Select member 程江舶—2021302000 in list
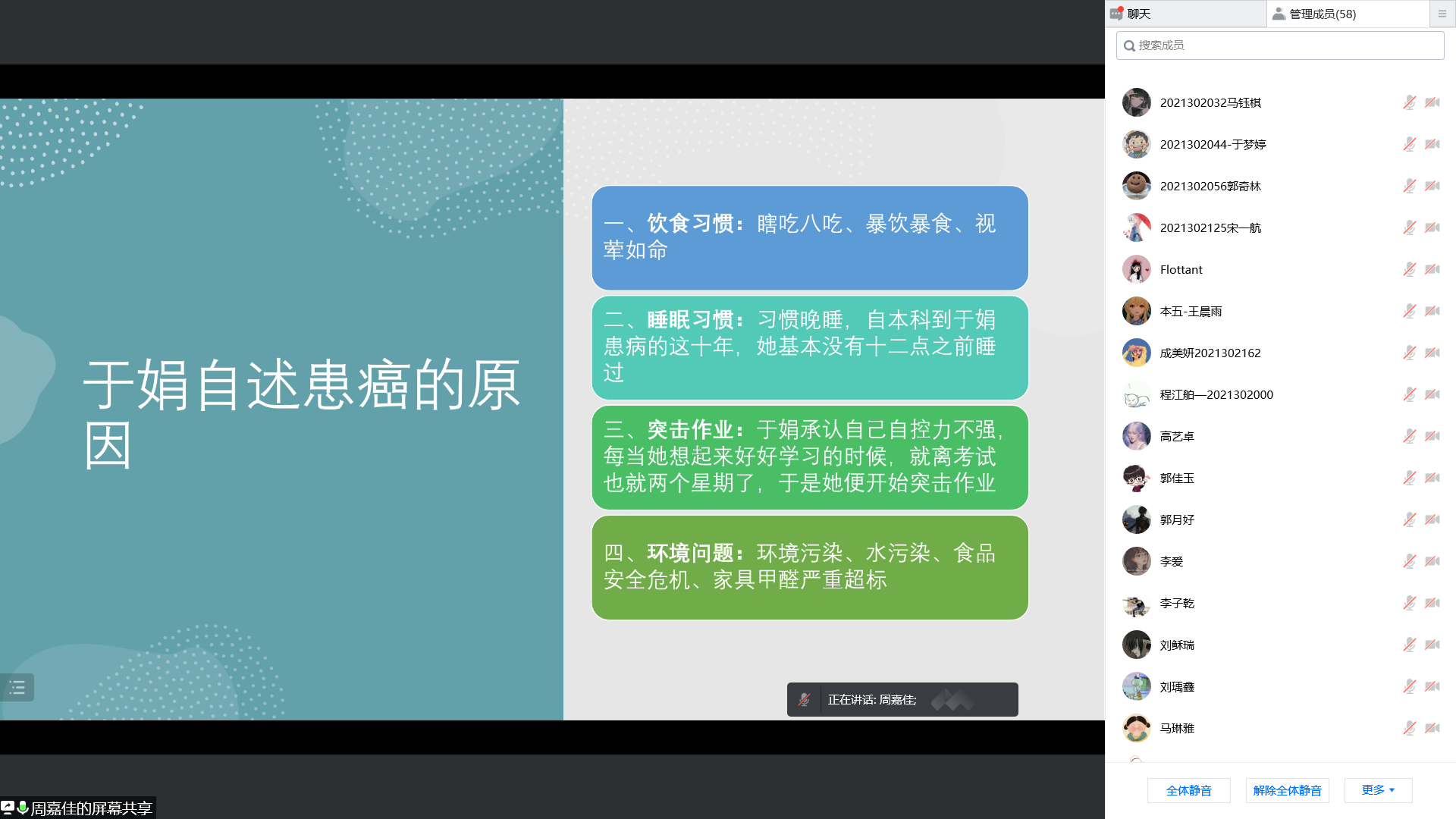Viewport: 1456px width, 819px height. (x=1216, y=394)
